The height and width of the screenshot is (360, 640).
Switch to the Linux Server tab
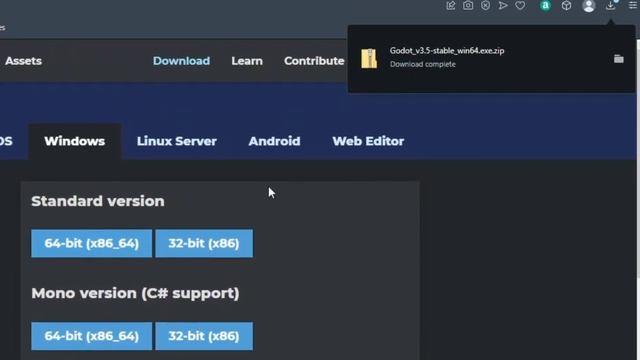coord(176,141)
